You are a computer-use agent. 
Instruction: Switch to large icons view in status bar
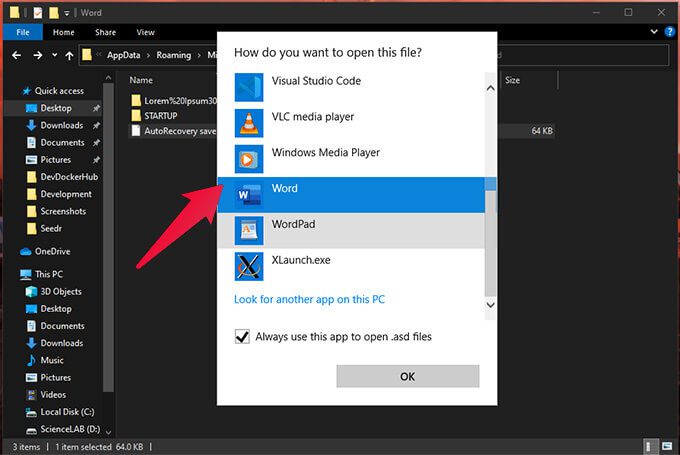coord(667,446)
